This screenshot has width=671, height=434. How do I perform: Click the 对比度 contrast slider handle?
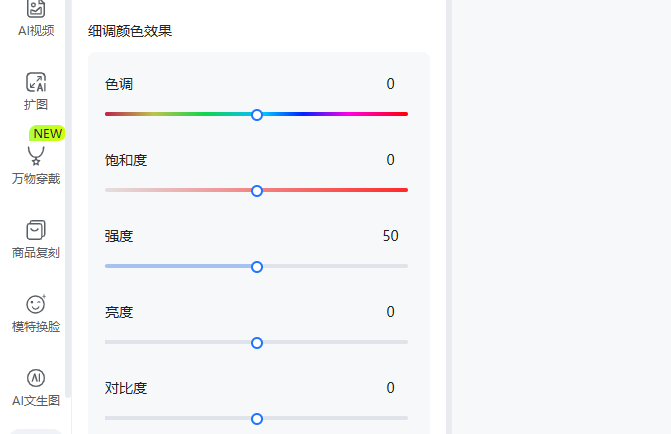pos(257,419)
